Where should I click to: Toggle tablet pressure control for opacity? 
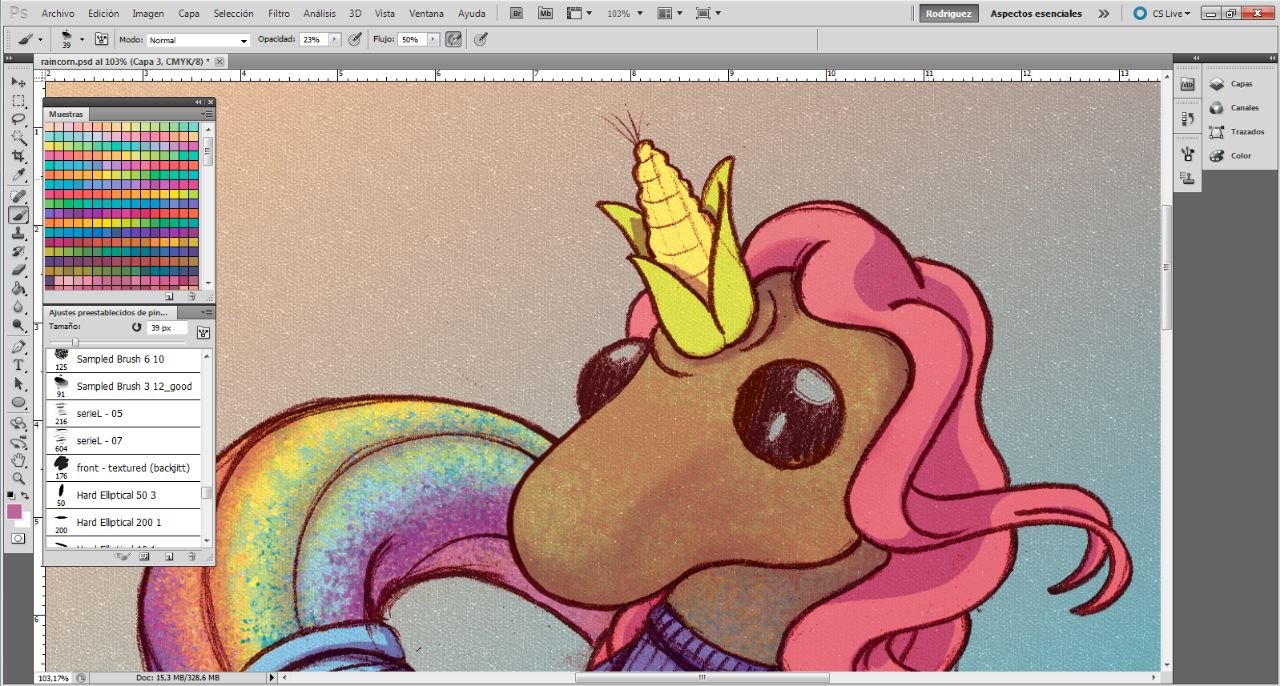pos(355,39)
